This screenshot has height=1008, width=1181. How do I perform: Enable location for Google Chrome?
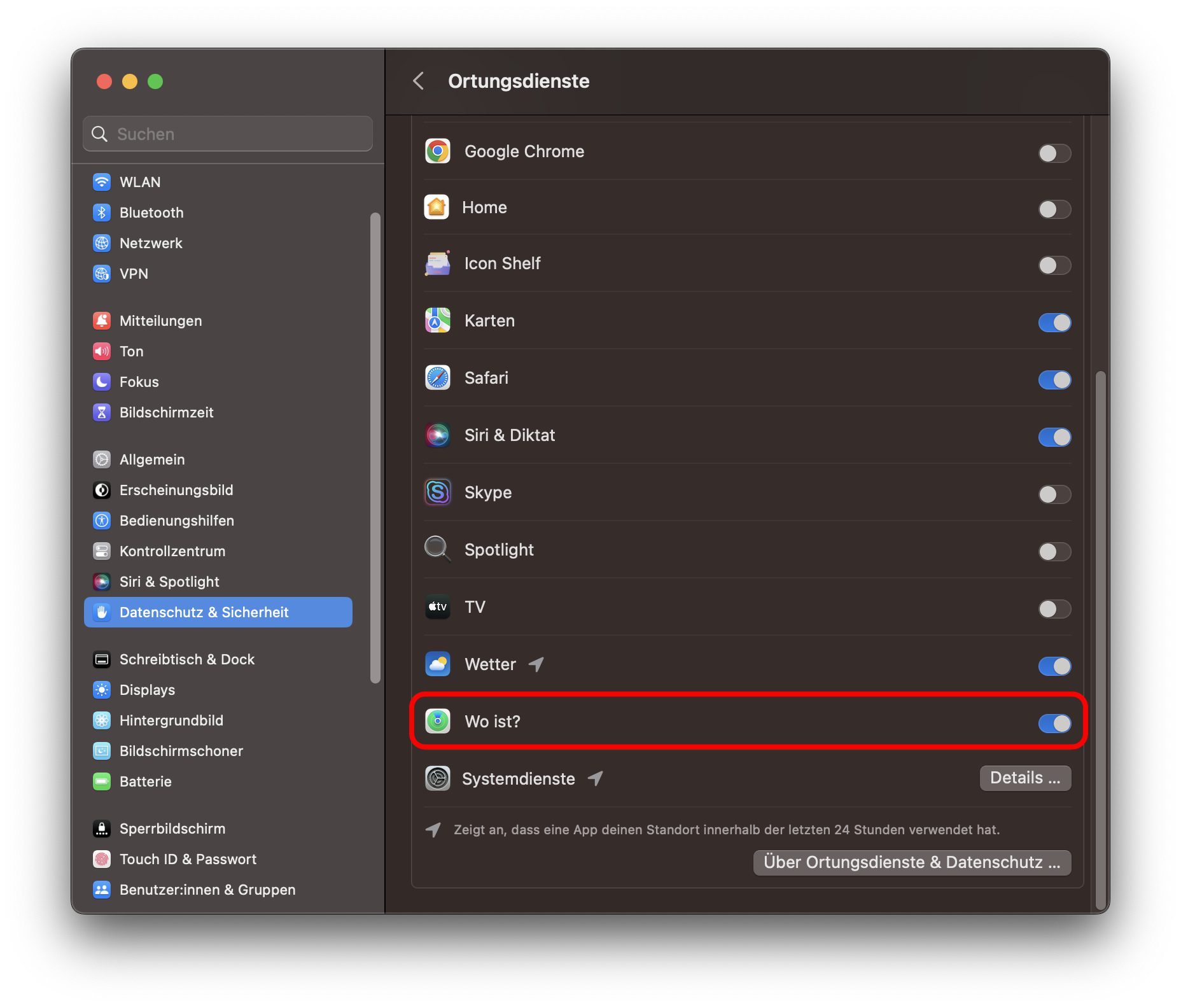[x=1054, y=153]
